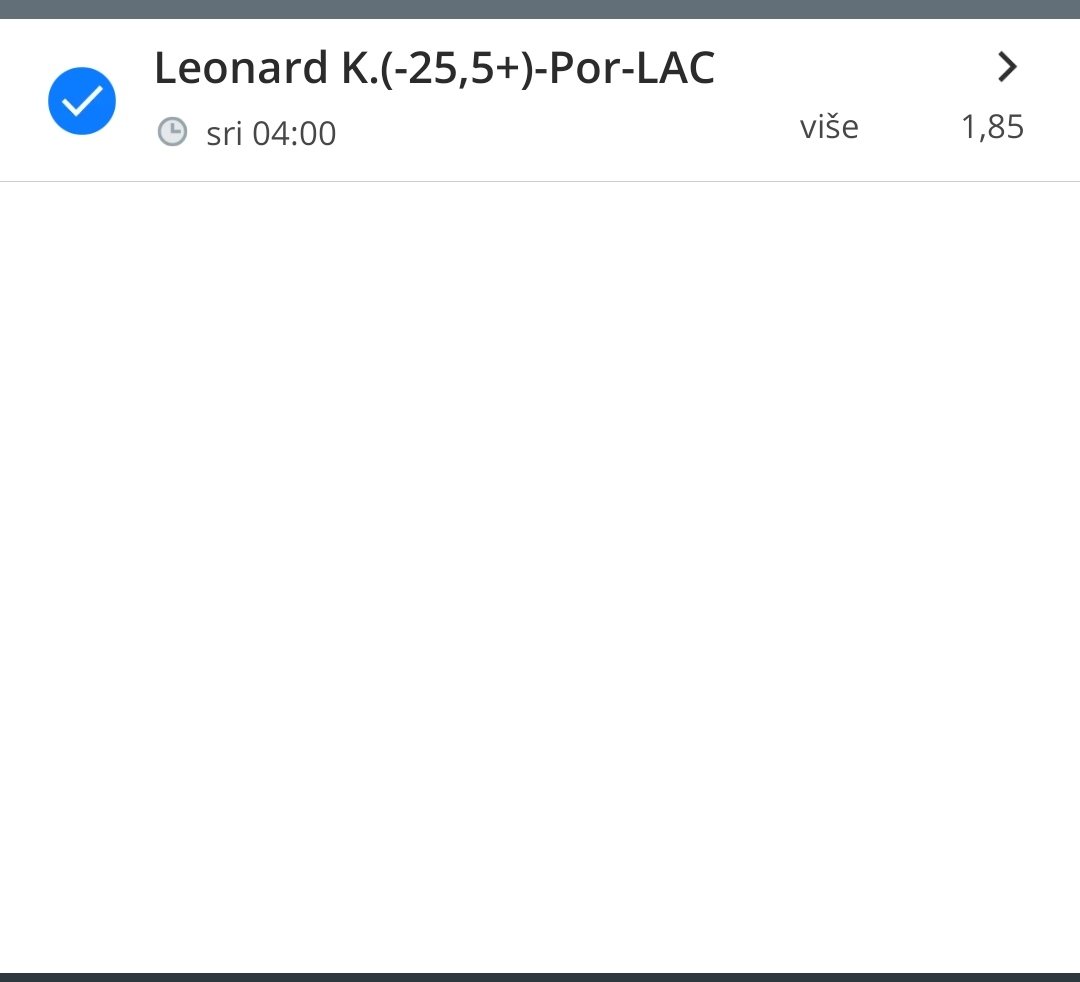Open bet details with the right chevron
This screenshot has height=982, width=1080.
point(1007,67)
